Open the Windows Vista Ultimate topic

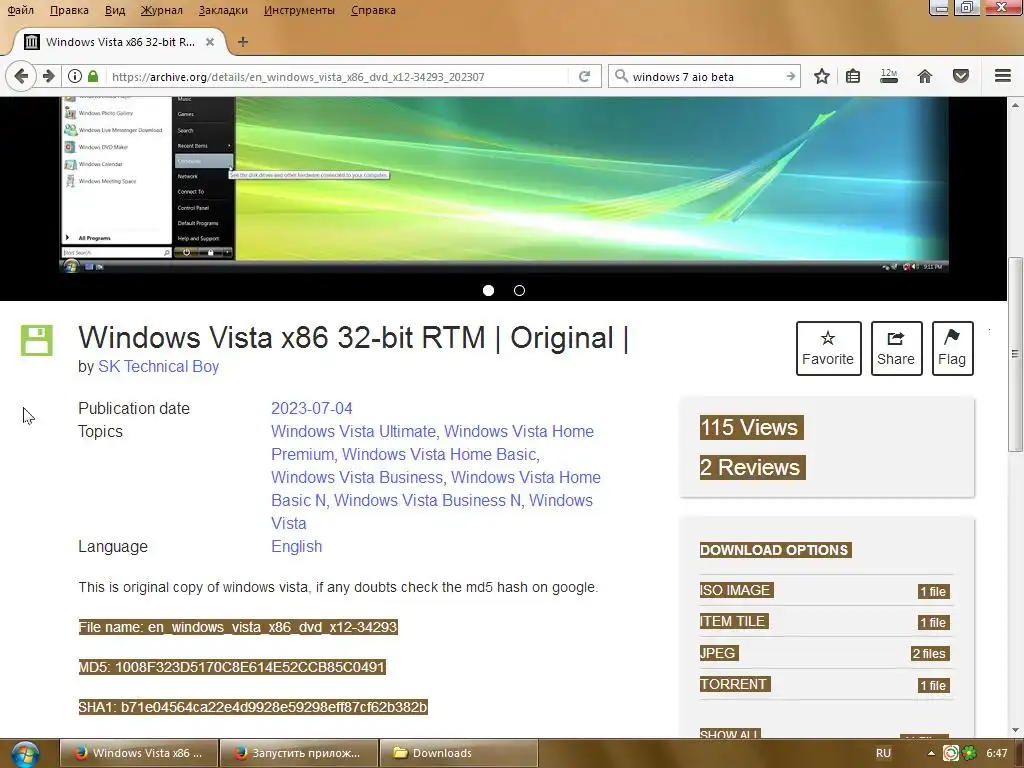click(x=353, y=431)
